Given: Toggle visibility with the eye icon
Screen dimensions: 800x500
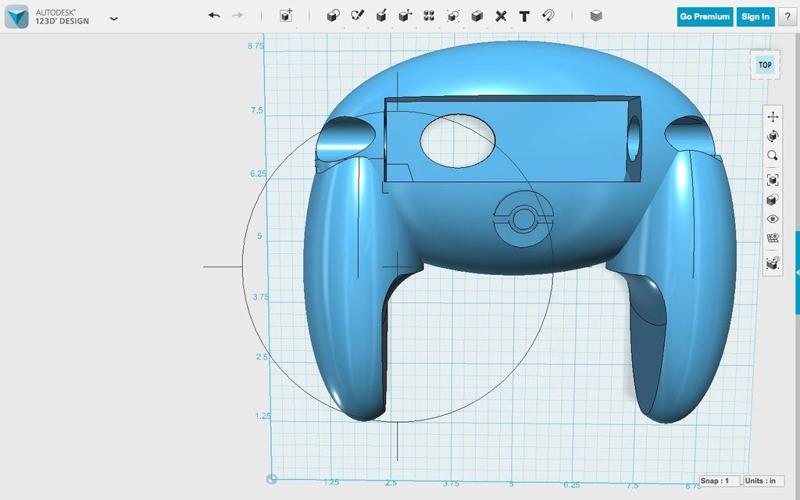Looking at the screenshot, I should point(772,219).
